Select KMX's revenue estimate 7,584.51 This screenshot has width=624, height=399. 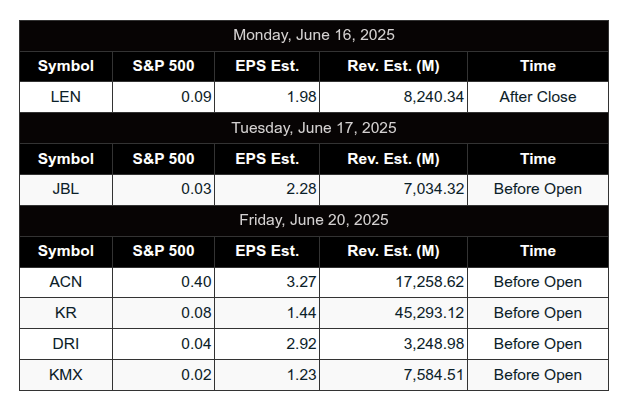(434, 375)
